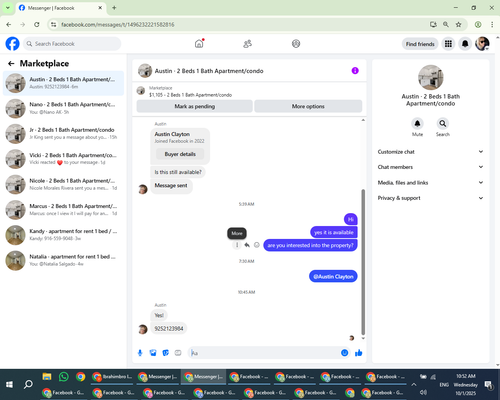Go back using the Marketplace back arrow
This screenshot has width=500, height=400.
[x=11, y=63]
